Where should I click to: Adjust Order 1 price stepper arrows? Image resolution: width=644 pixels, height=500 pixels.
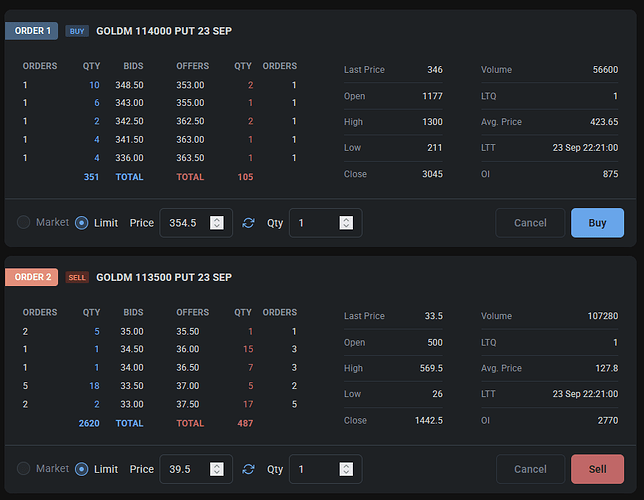coord(217,223)
